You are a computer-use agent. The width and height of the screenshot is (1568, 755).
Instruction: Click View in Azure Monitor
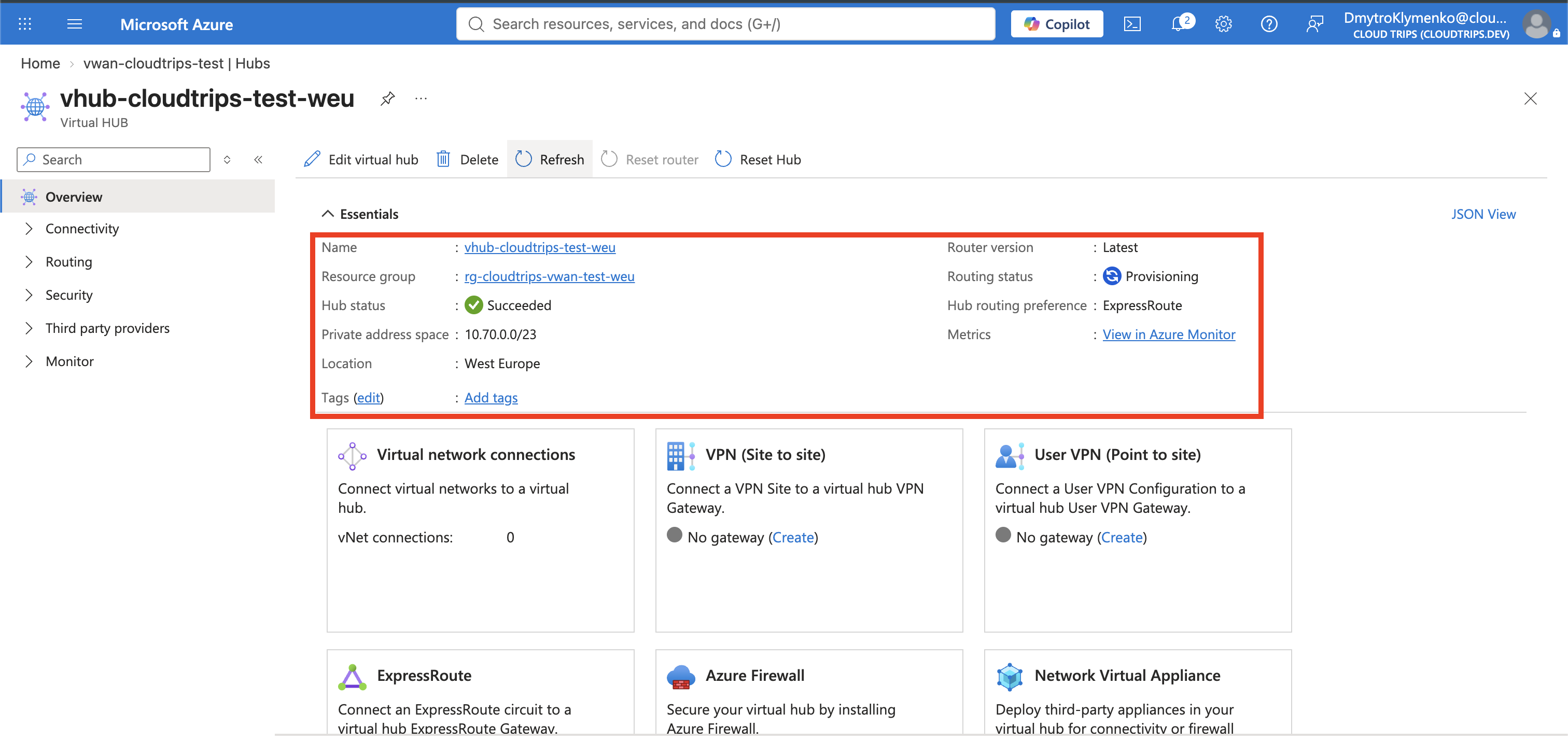[x=1169, y=334]
